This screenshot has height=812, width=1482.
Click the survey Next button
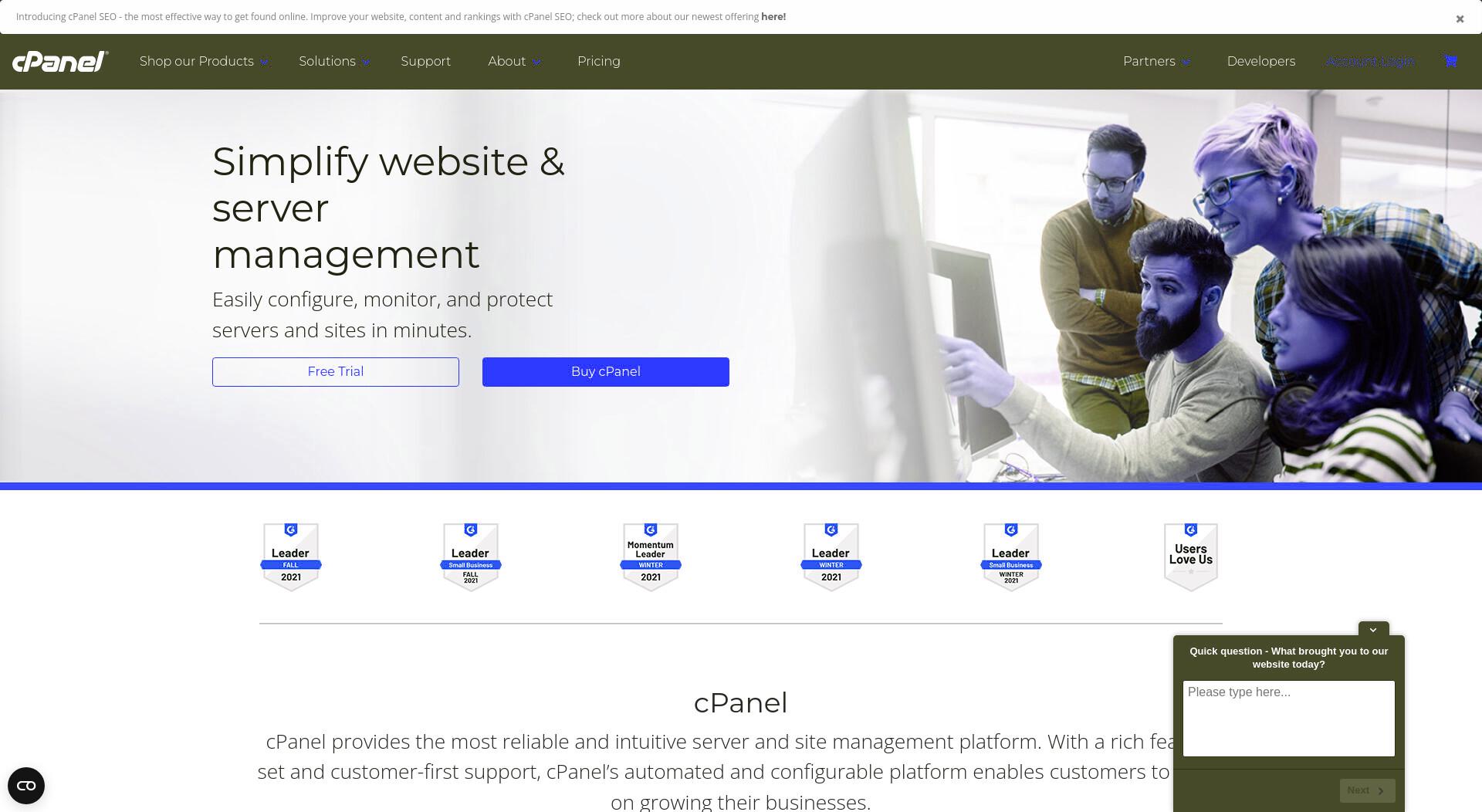[1367, 790]
